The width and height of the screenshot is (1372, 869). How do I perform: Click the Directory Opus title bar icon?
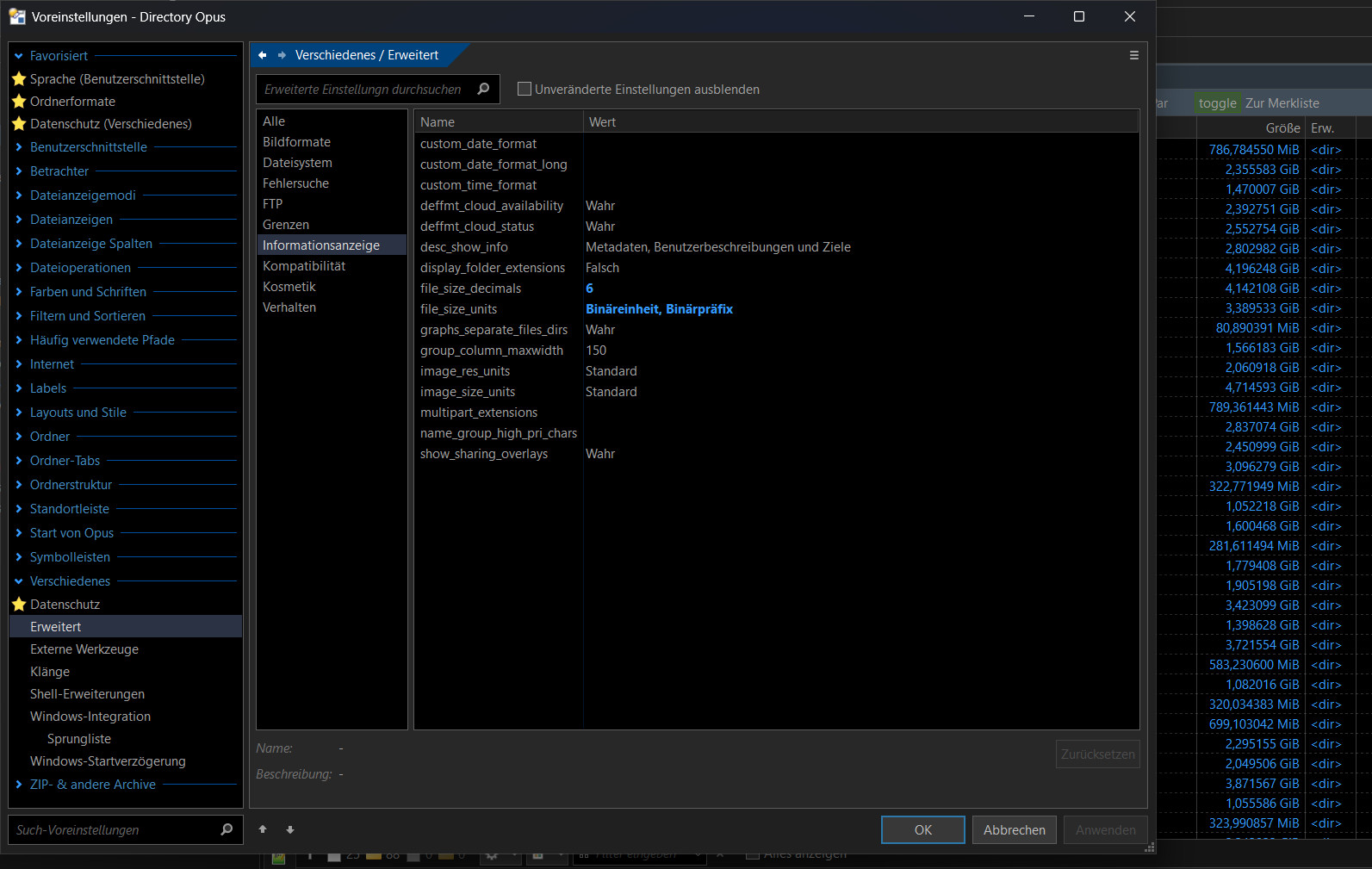click(17, 16)
